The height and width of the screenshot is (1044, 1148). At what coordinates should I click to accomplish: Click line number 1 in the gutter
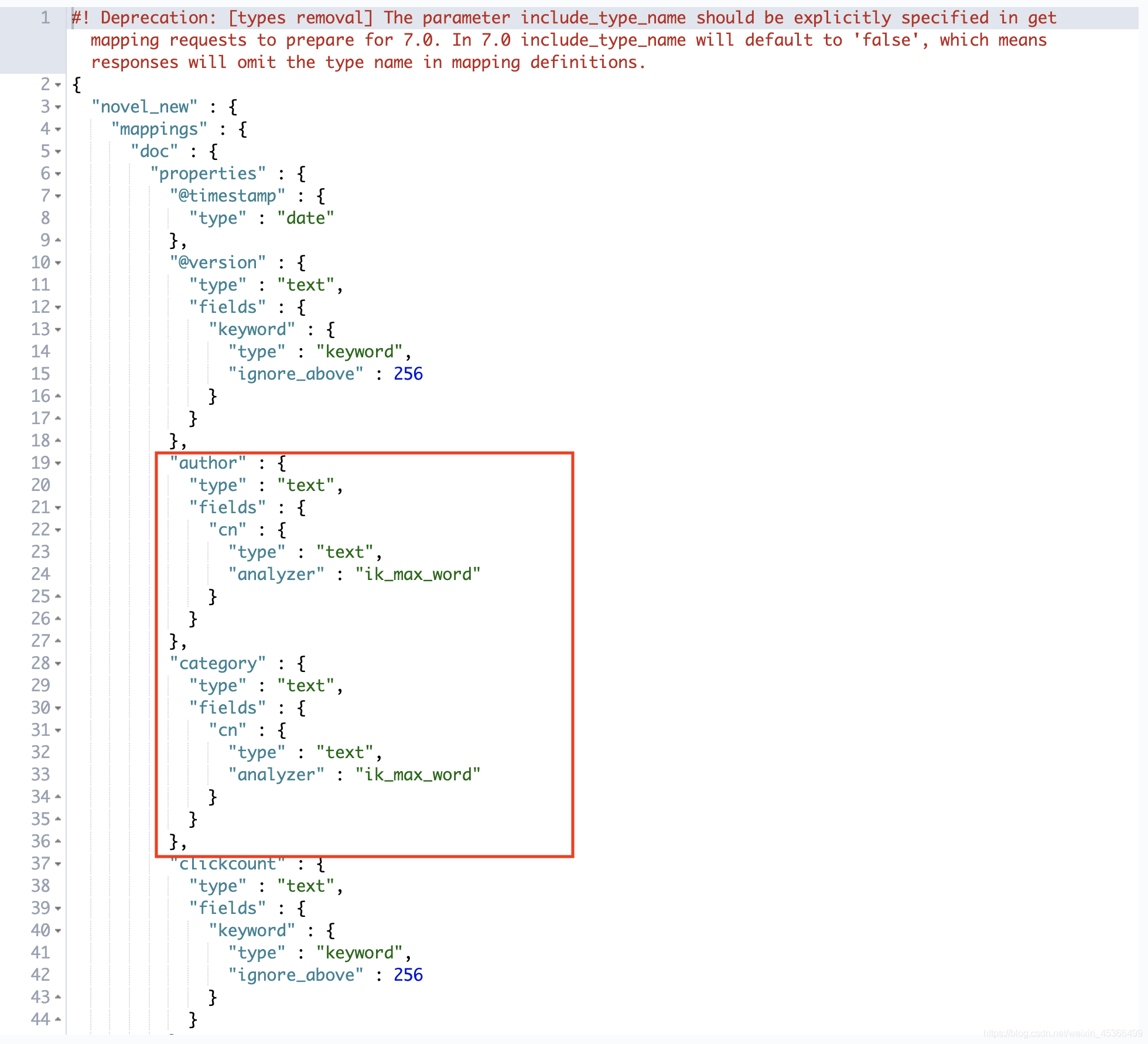coord(45,18)
